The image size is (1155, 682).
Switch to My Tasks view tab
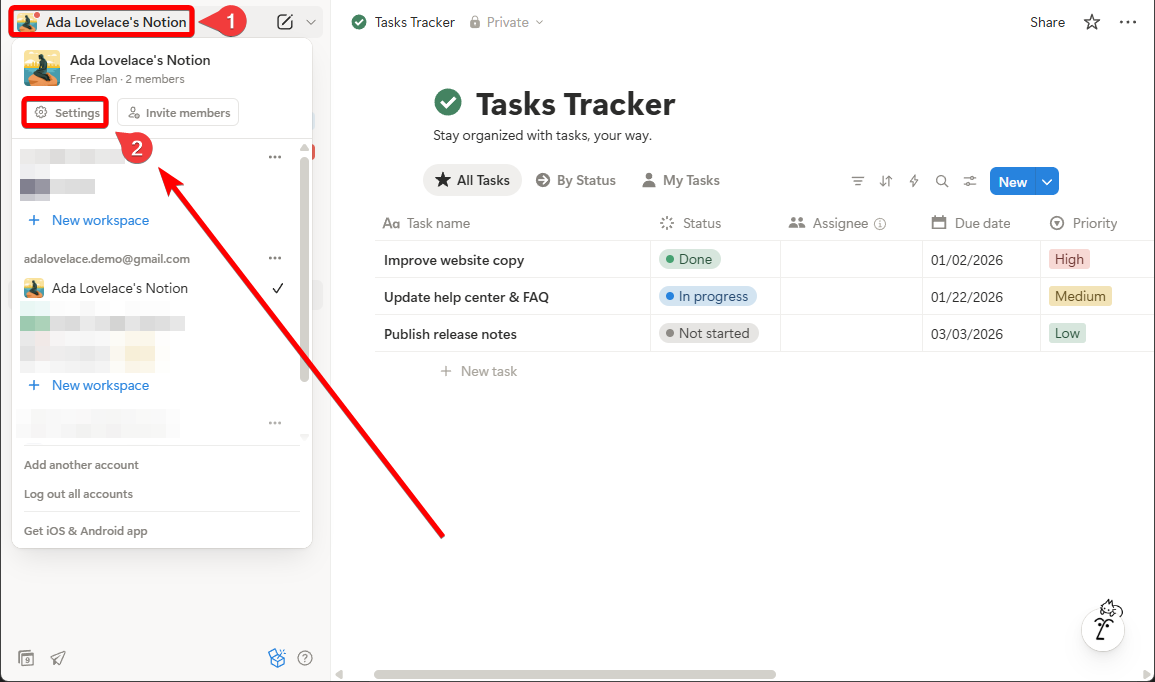pyautogui.click(x=681, y=180)
